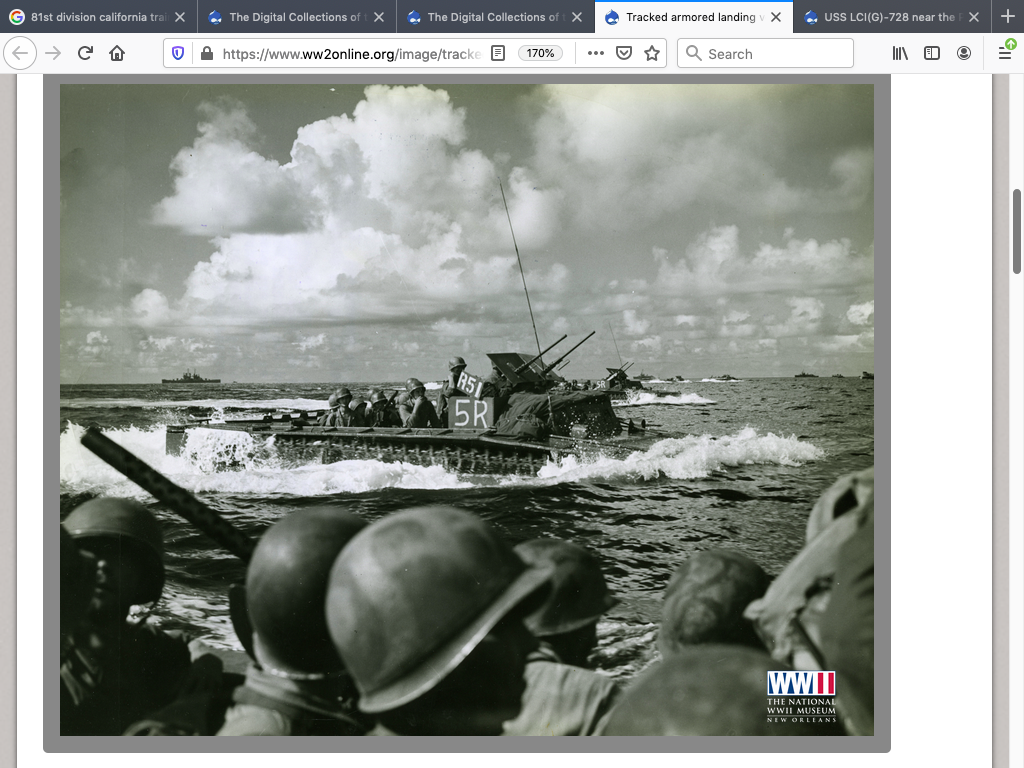Open a new tab with plus button
Image resolution: width=1024 pixels, height=768 pixels.
pos(1007,17)
